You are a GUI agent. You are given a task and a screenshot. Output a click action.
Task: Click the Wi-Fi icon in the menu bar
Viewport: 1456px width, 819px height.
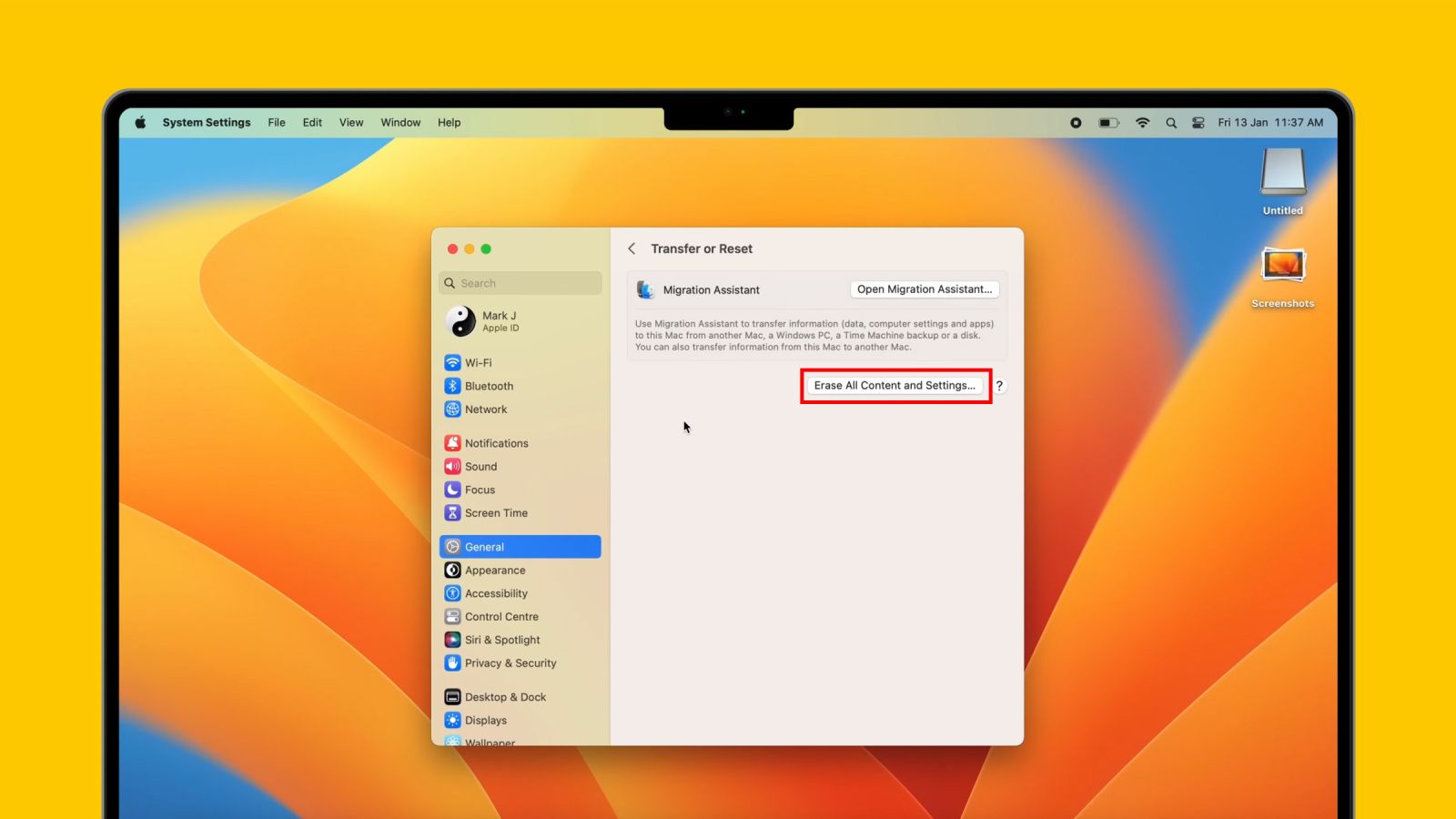point(1142,123)
